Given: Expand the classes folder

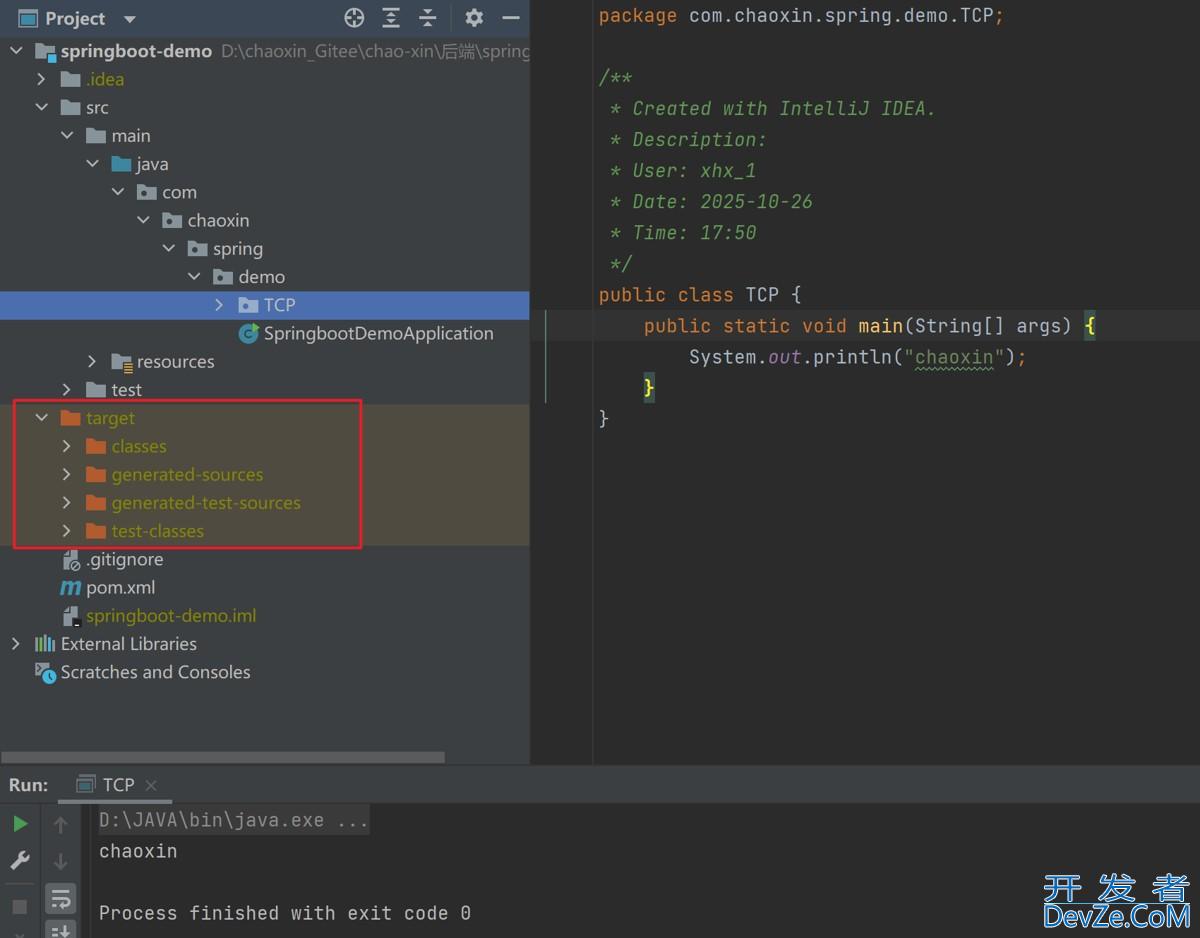Looking at the screenshot, I should pos(66,446).
